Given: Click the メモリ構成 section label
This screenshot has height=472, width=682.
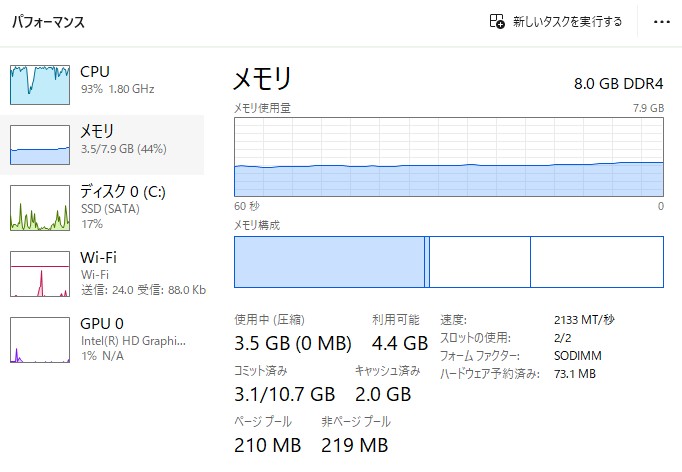Looking at the screenshot, I should point(257,225).
